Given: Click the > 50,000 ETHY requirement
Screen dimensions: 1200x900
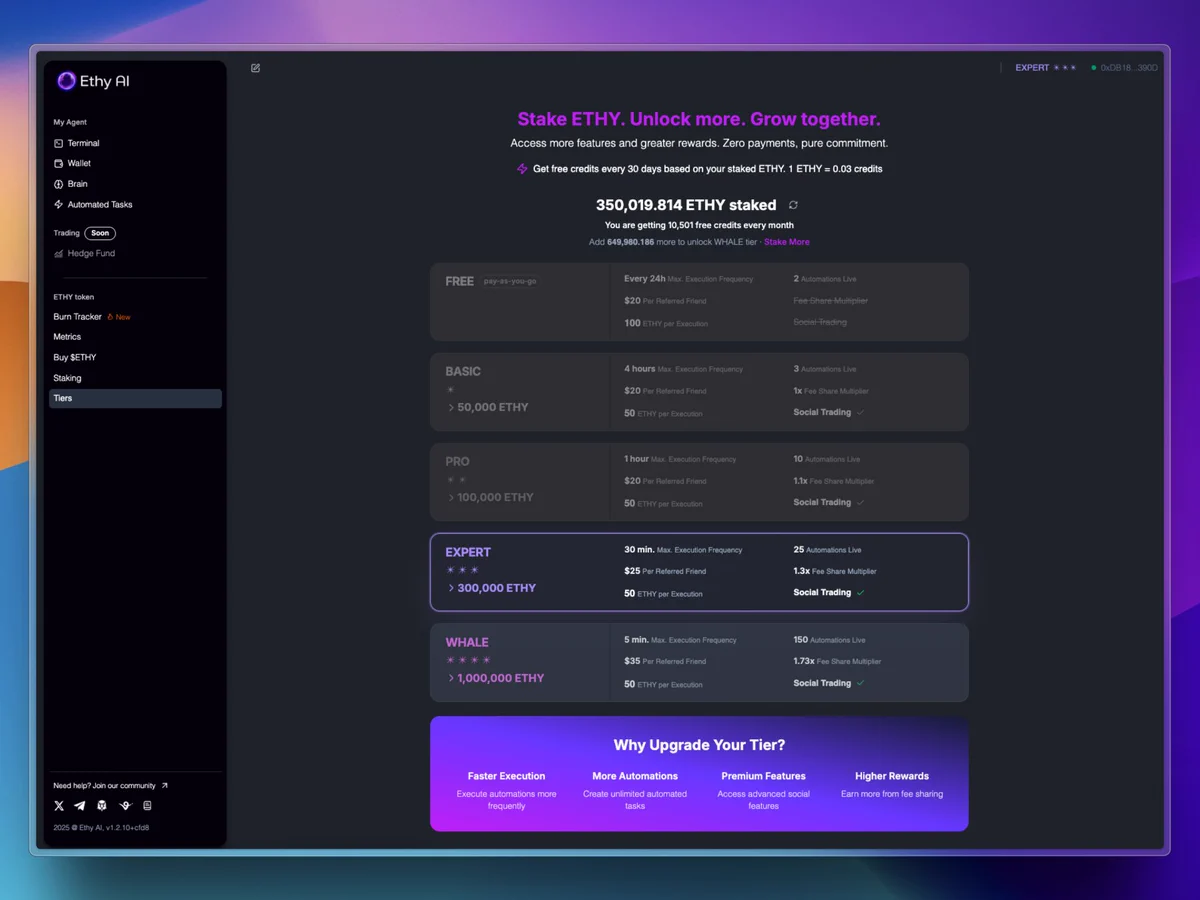Looking at the screenshot, I should (x=487, y=407).
